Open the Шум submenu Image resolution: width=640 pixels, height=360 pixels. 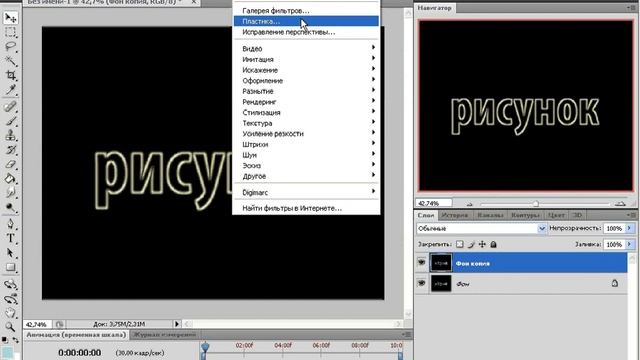[x=306, y=155]
